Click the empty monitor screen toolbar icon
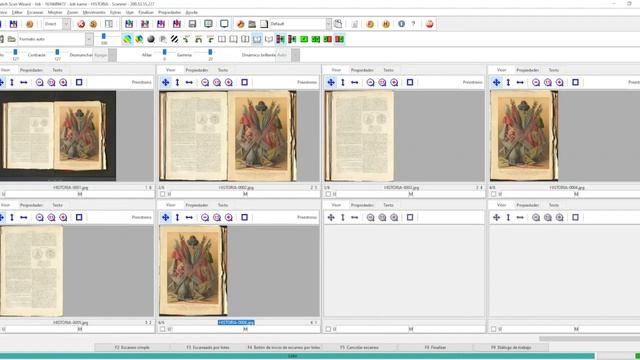Image resolution: width=640 pixels, height=360 pixels. 224,24
